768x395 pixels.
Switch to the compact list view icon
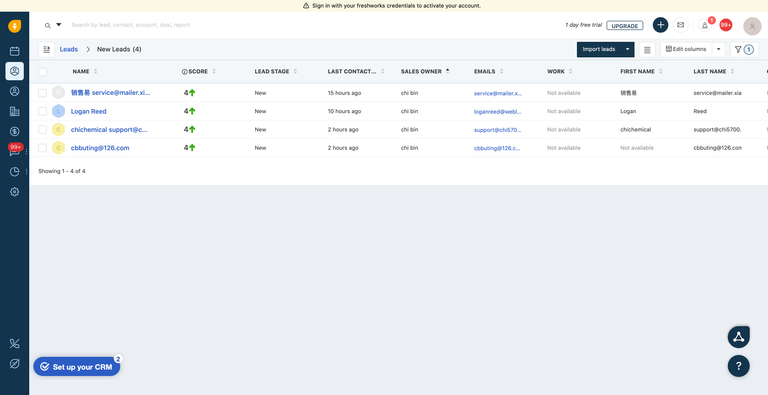click(x=647, y=49)
